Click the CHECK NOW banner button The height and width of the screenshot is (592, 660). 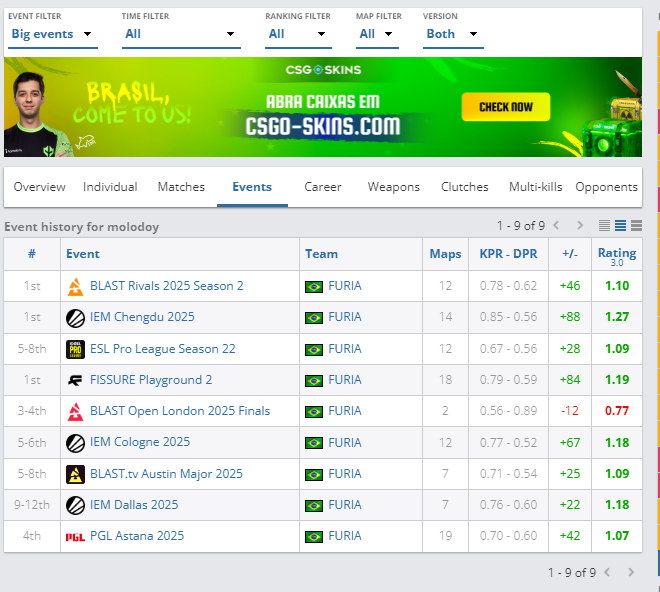[506, 107]
